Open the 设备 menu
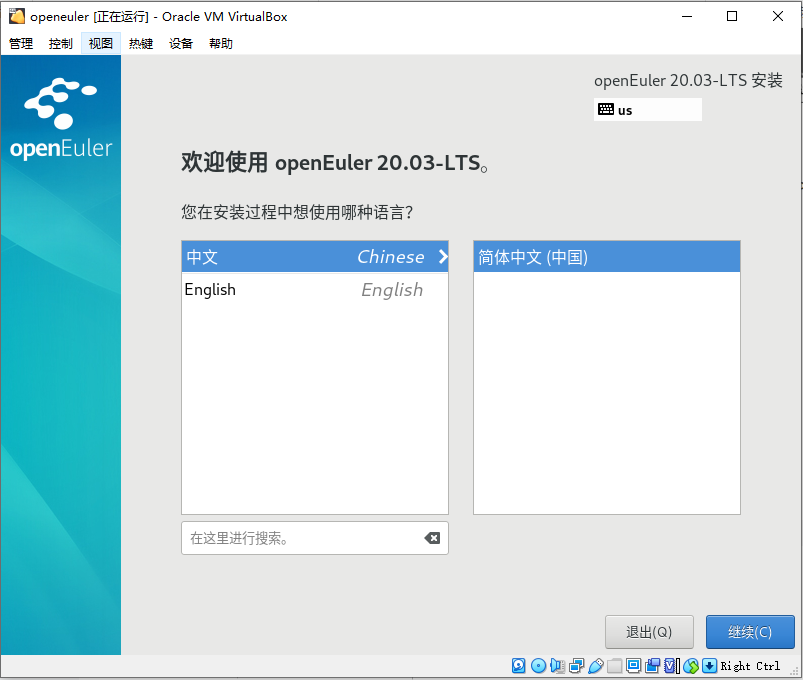Screen dimensions: 803x680 click(181, 44)
